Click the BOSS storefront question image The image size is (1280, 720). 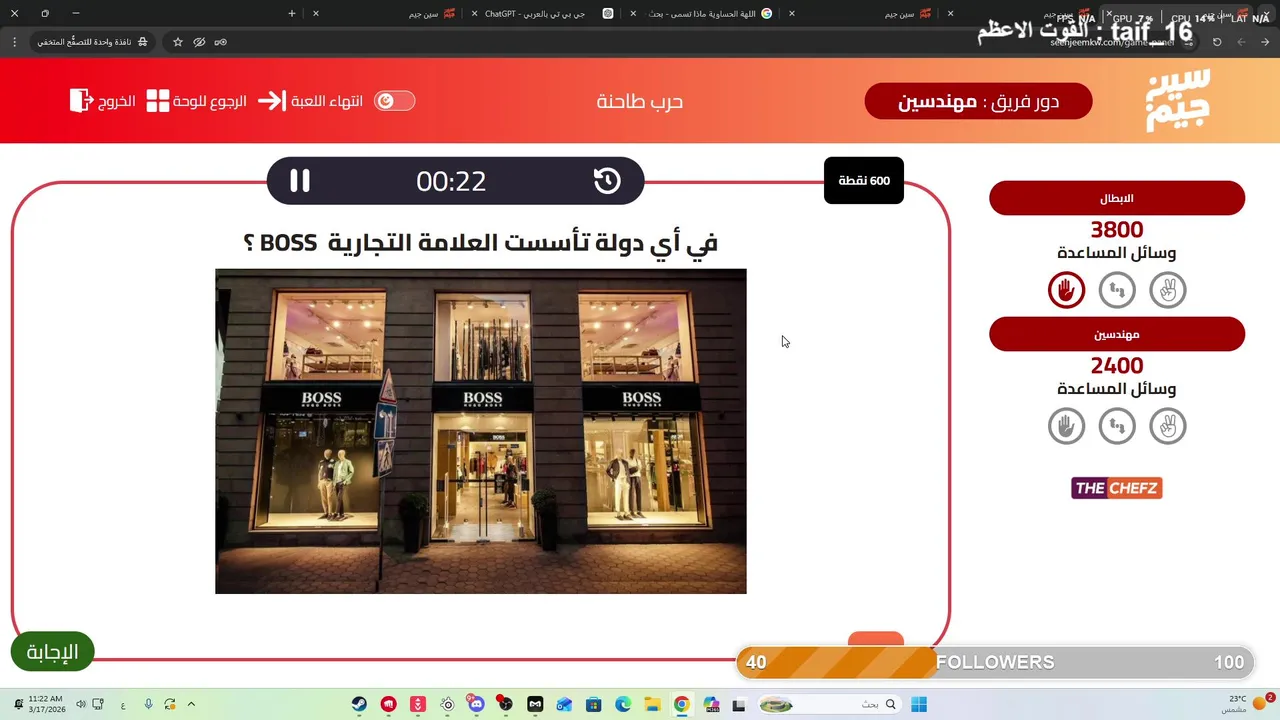point(481,431)
